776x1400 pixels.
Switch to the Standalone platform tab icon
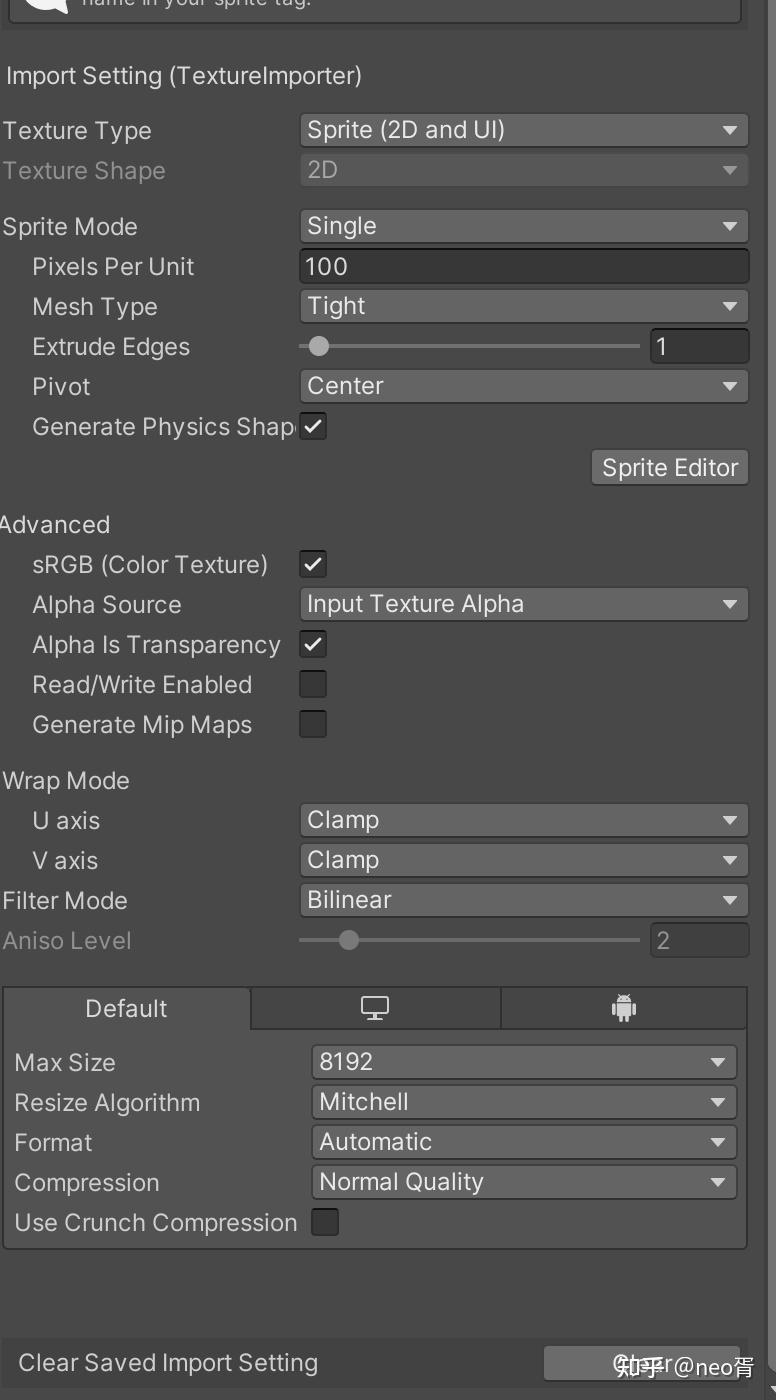[374, 1008]
